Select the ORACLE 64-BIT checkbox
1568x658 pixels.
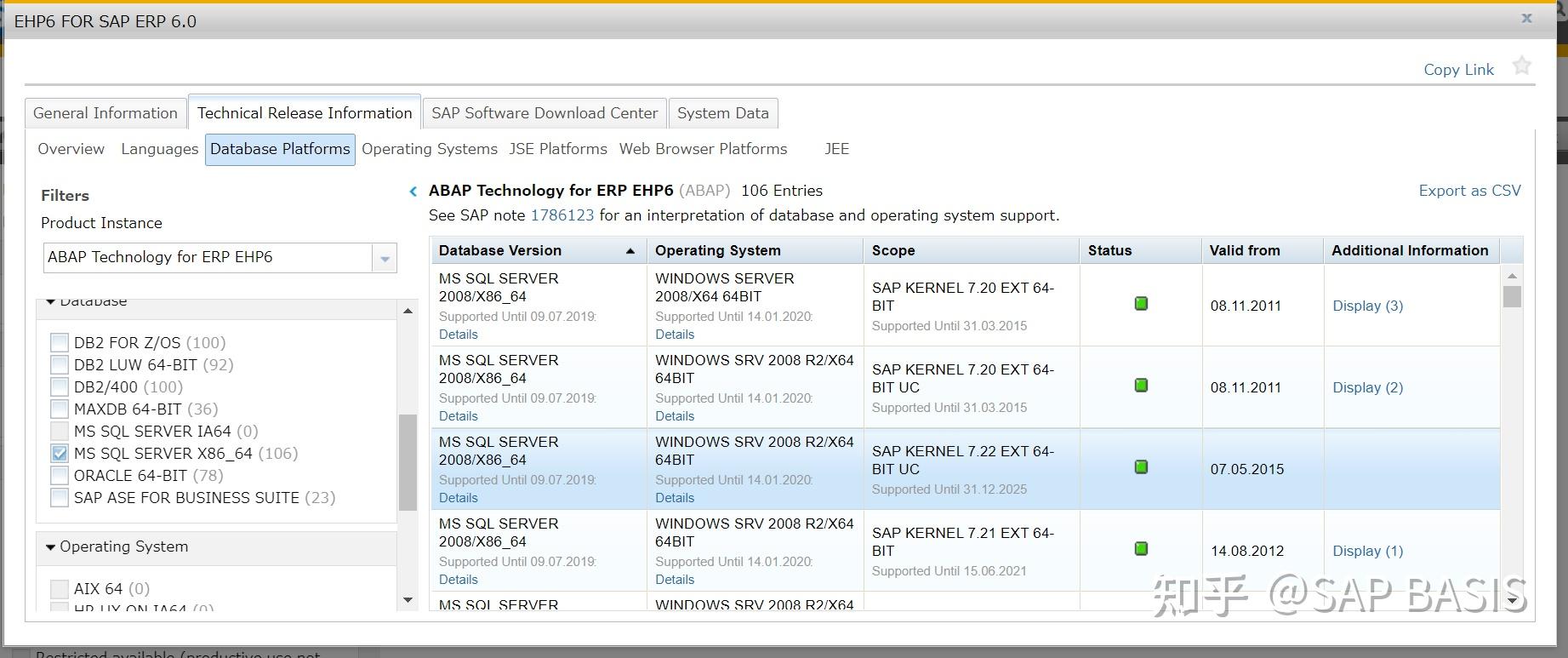click(x=60, y=476)
